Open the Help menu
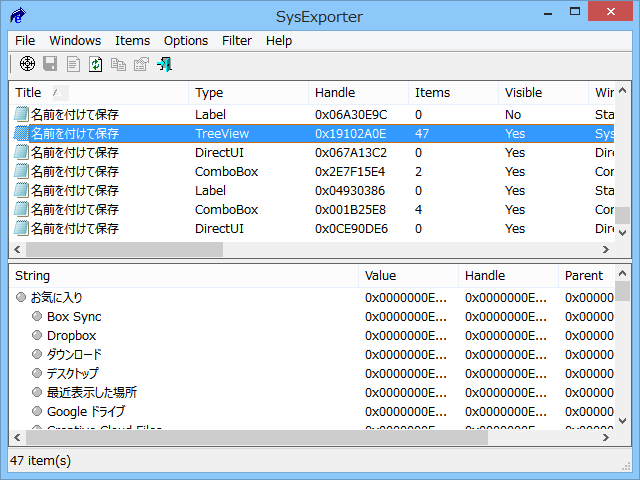Viewport: 640px width, 480px height. 279,41
